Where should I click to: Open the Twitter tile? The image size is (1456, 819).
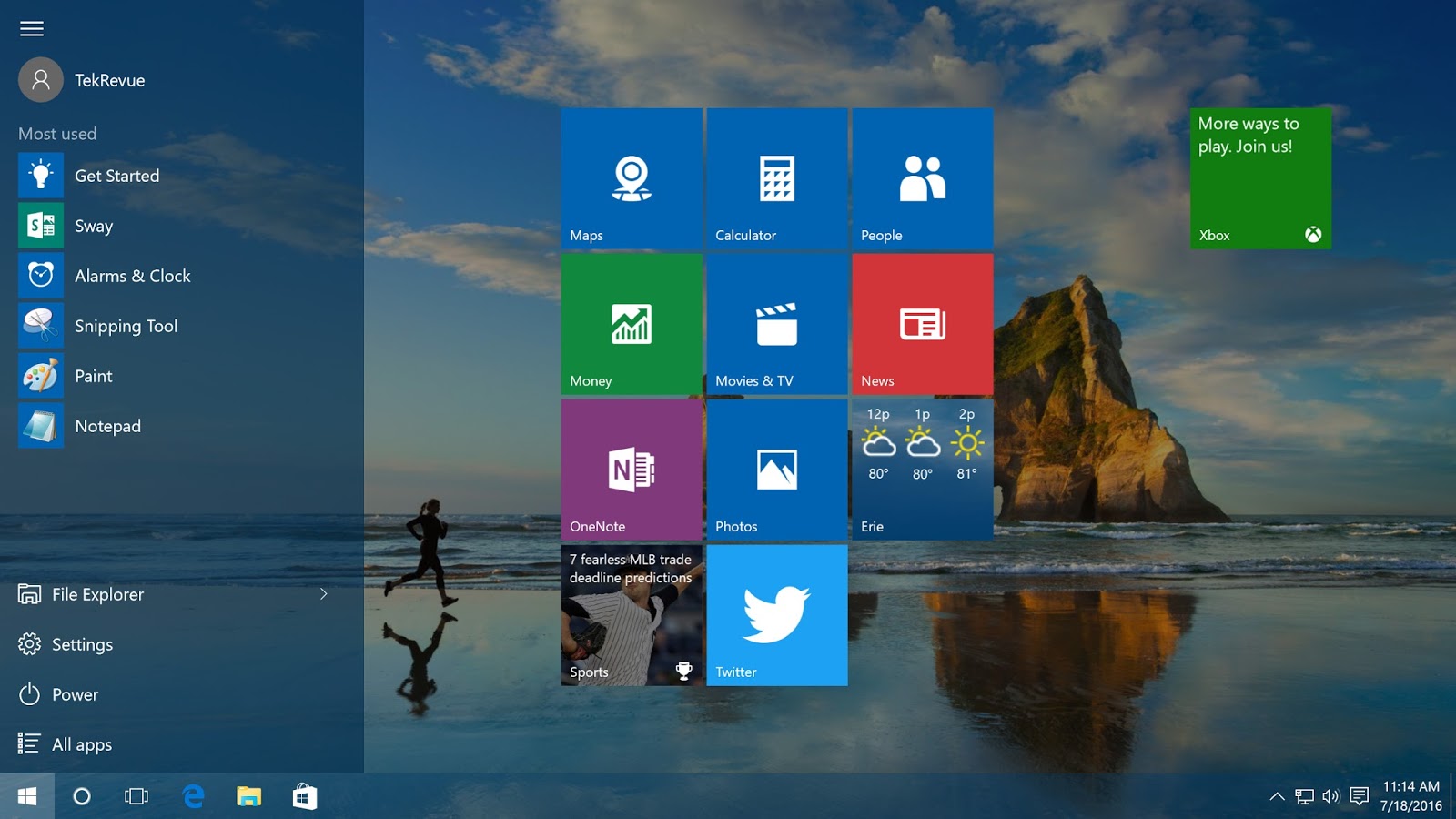pos(776,614)
